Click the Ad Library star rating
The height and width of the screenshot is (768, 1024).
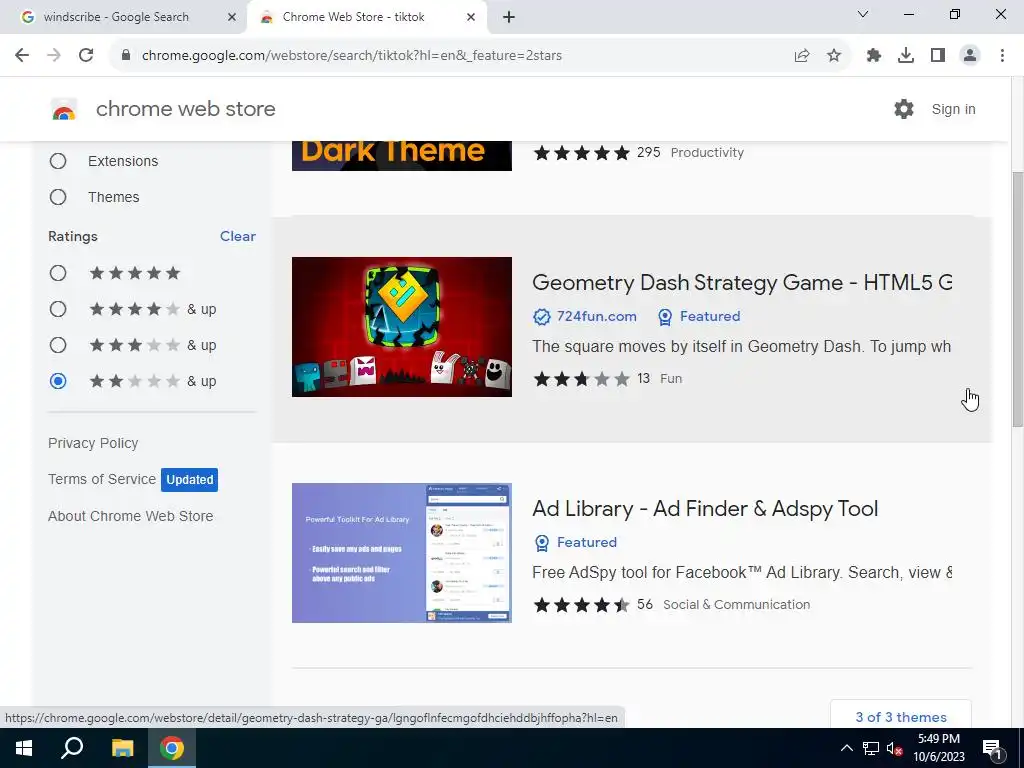tap(581, 605)
